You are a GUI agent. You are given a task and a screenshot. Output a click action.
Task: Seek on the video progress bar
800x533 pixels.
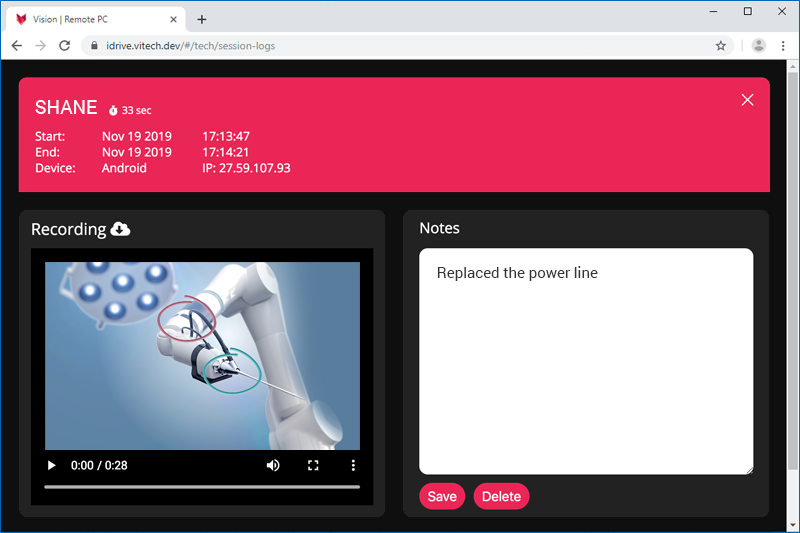tap(202, 487)
